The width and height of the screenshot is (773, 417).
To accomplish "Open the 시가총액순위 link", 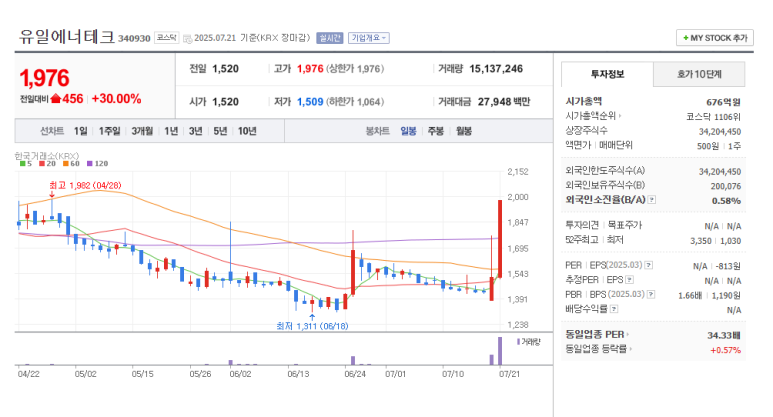I will 593,116.
